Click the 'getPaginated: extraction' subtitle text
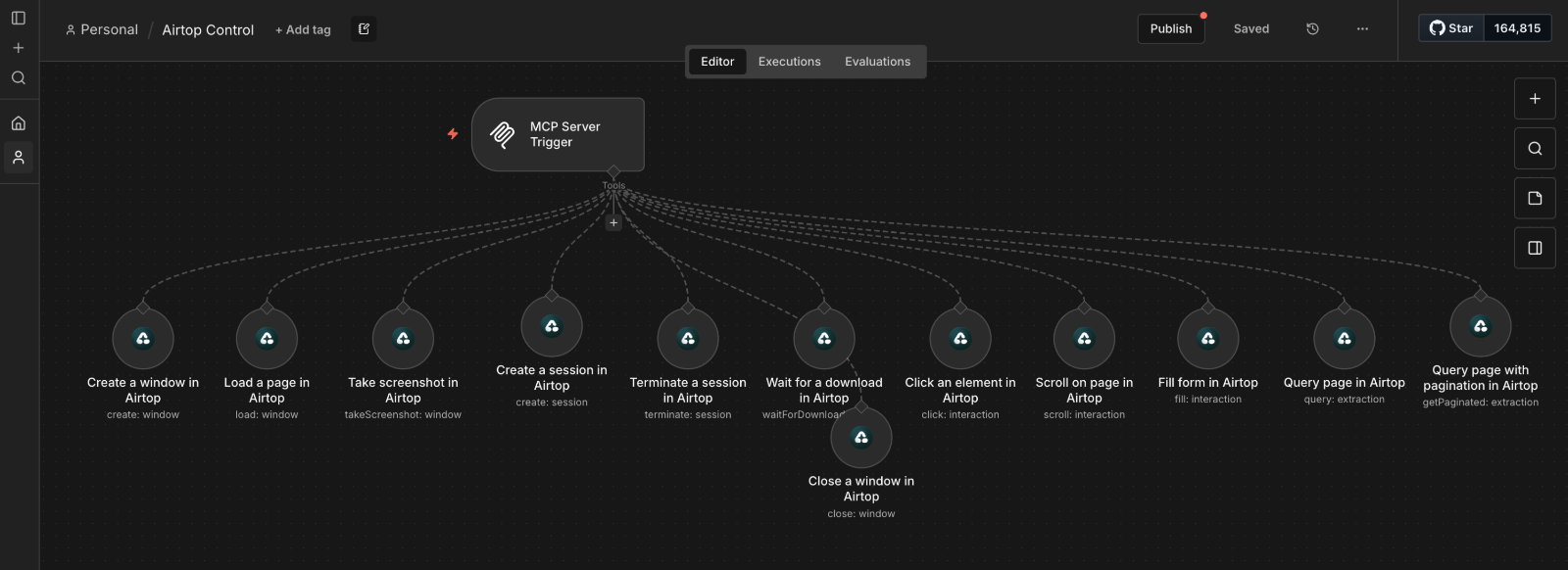This screenshot has width=1568, height=570. 1481,403
